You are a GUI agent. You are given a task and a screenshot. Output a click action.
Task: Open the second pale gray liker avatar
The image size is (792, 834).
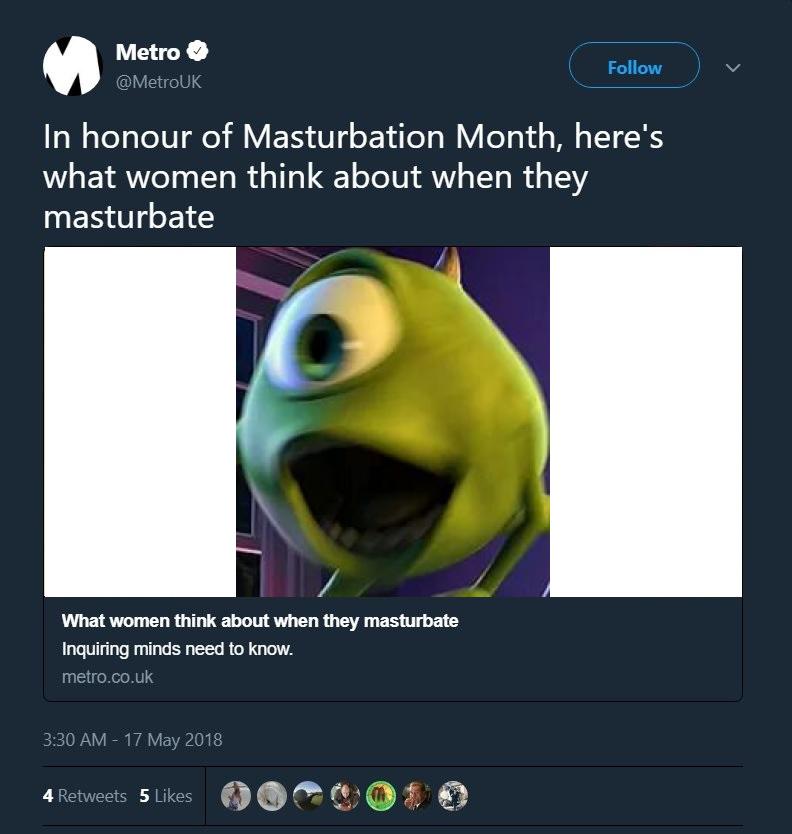[x=272, y=796]
